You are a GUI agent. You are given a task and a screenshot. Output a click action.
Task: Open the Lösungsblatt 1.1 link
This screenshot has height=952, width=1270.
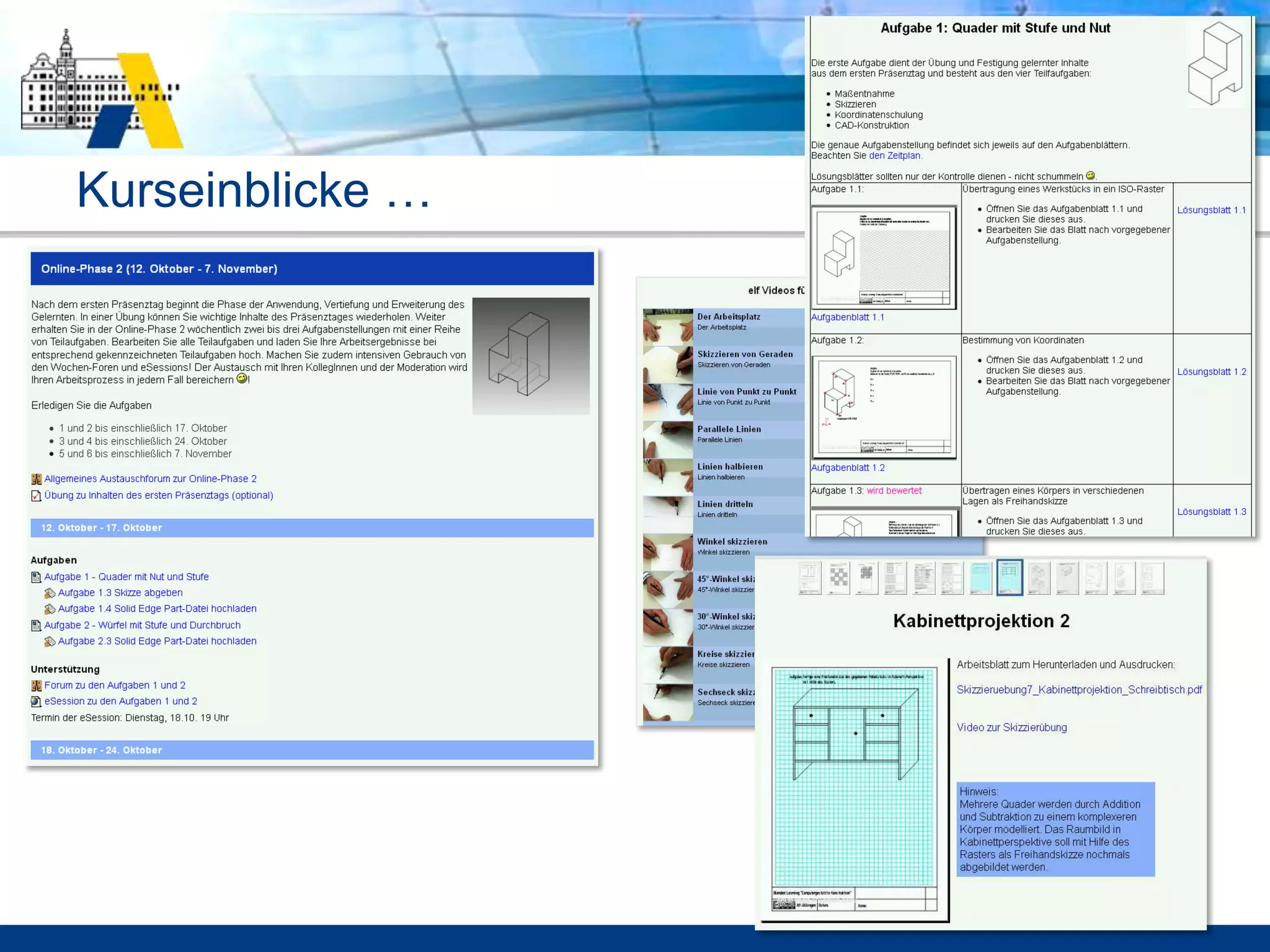pyautogui.click(x=1211, y=210)
